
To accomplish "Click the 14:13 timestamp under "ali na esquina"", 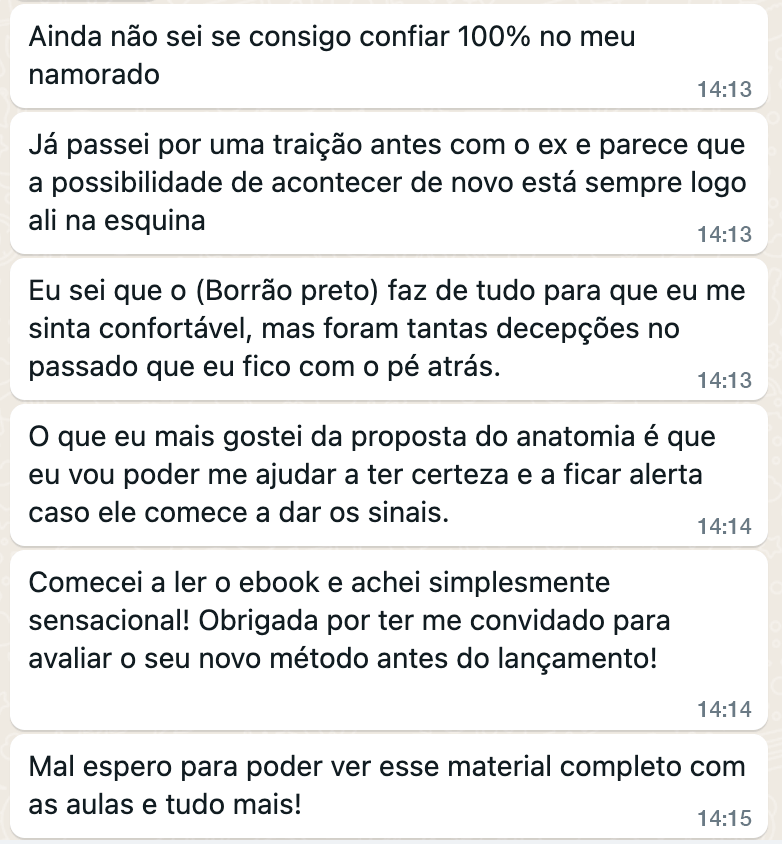I will (724, 235).
